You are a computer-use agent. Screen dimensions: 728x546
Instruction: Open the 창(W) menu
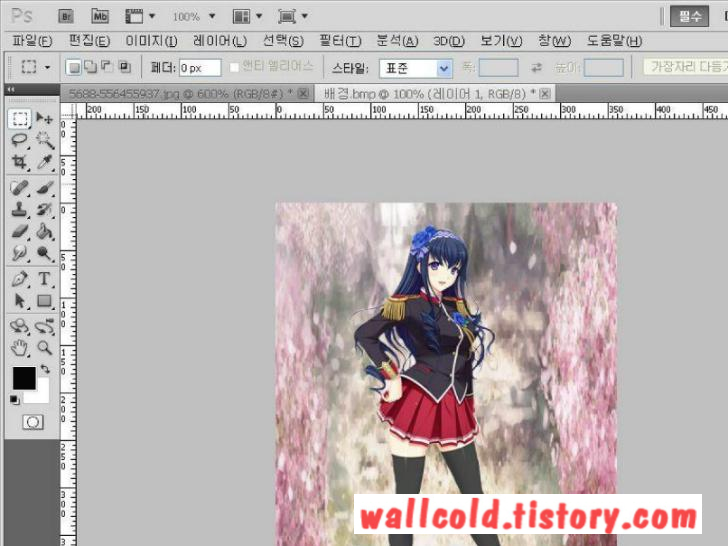pos(554,41)
